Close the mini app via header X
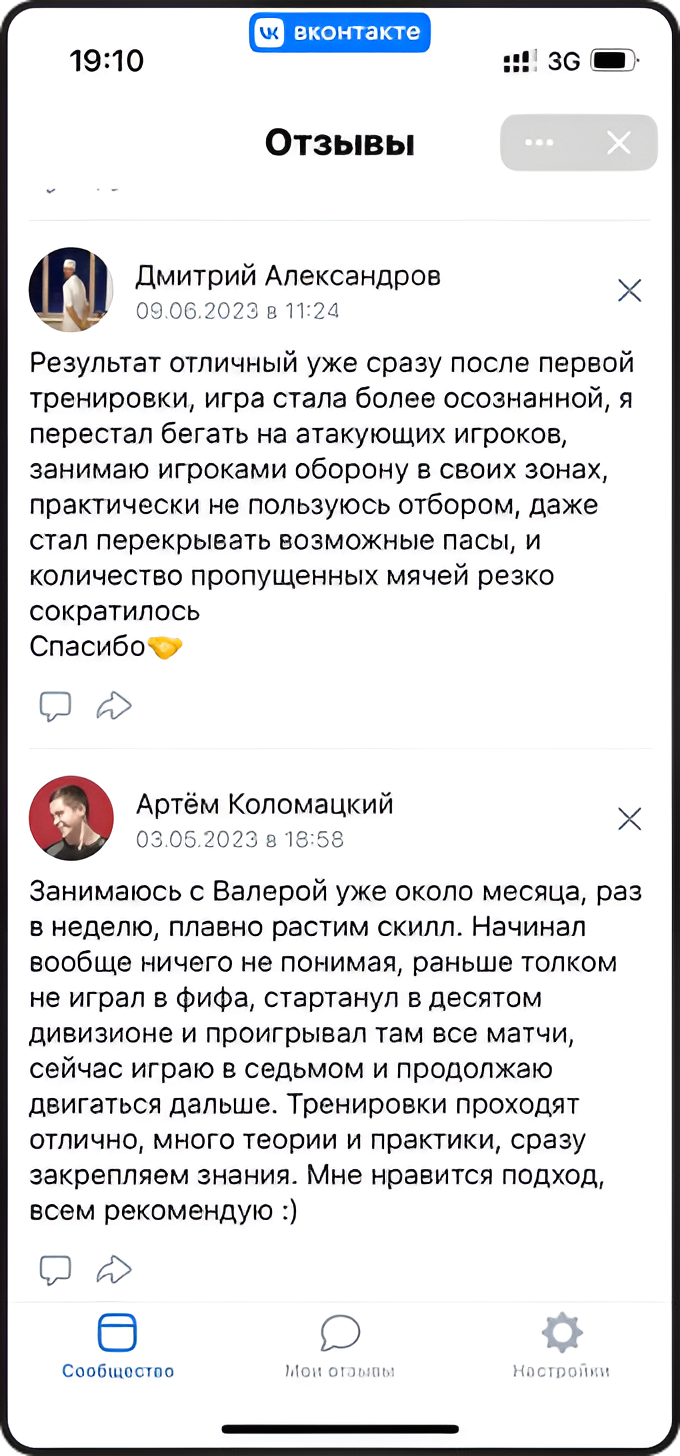Screen dimensions: 680x1456 (x=619, y=143)
